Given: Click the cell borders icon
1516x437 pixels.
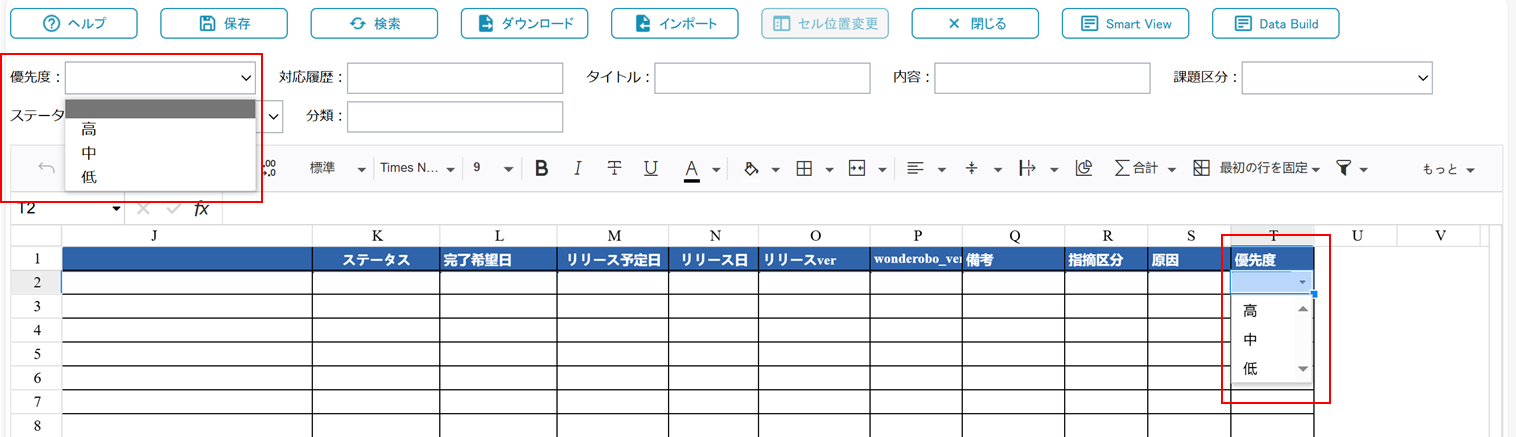Looking at the screenshot, I should 803,168.
